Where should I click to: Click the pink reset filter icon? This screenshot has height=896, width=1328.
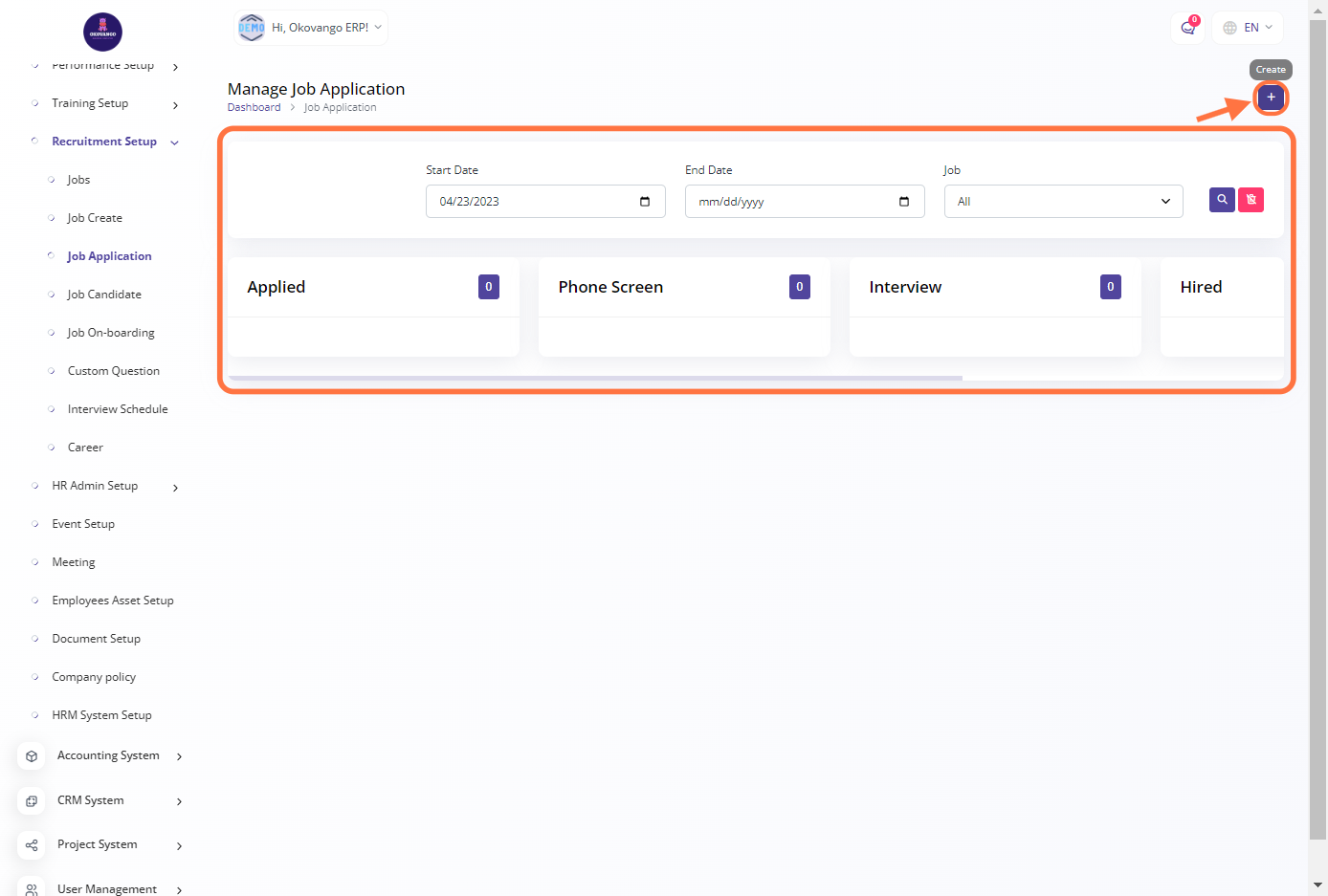click(1251, 200)
